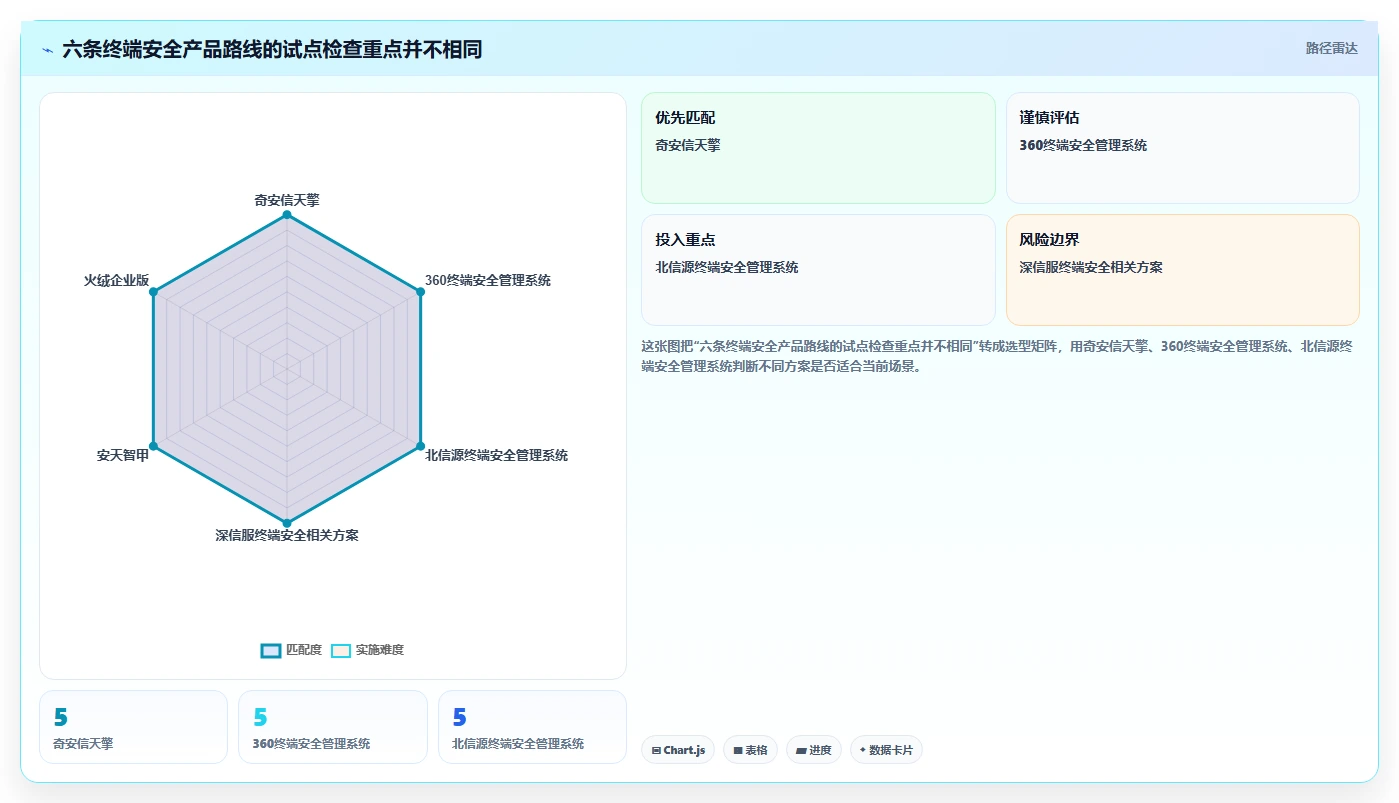Image resolution: width=1399 pixels, height=803 pixels.
Task: Open the 风险边界 card
Action: [1183, 270]
